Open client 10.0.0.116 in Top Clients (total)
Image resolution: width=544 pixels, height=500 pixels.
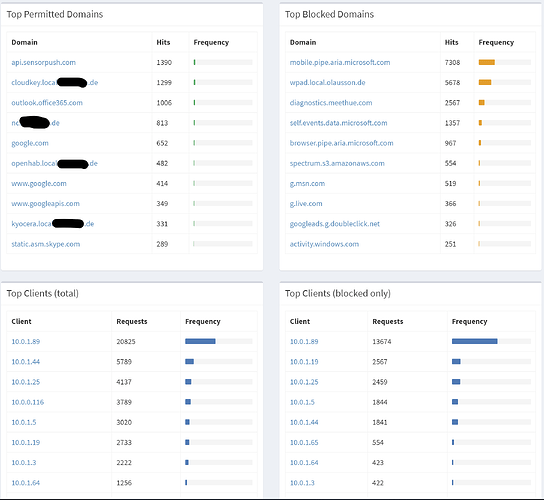[28, 402]
